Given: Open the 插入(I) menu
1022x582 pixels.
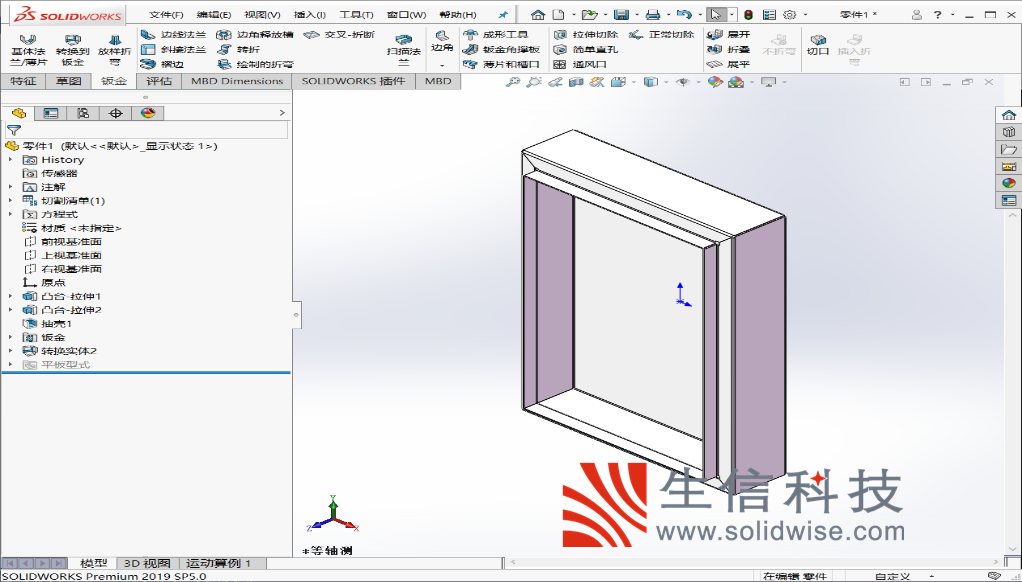Looking at the screenshot, I should pyautogui.click(x=310, y=14).
